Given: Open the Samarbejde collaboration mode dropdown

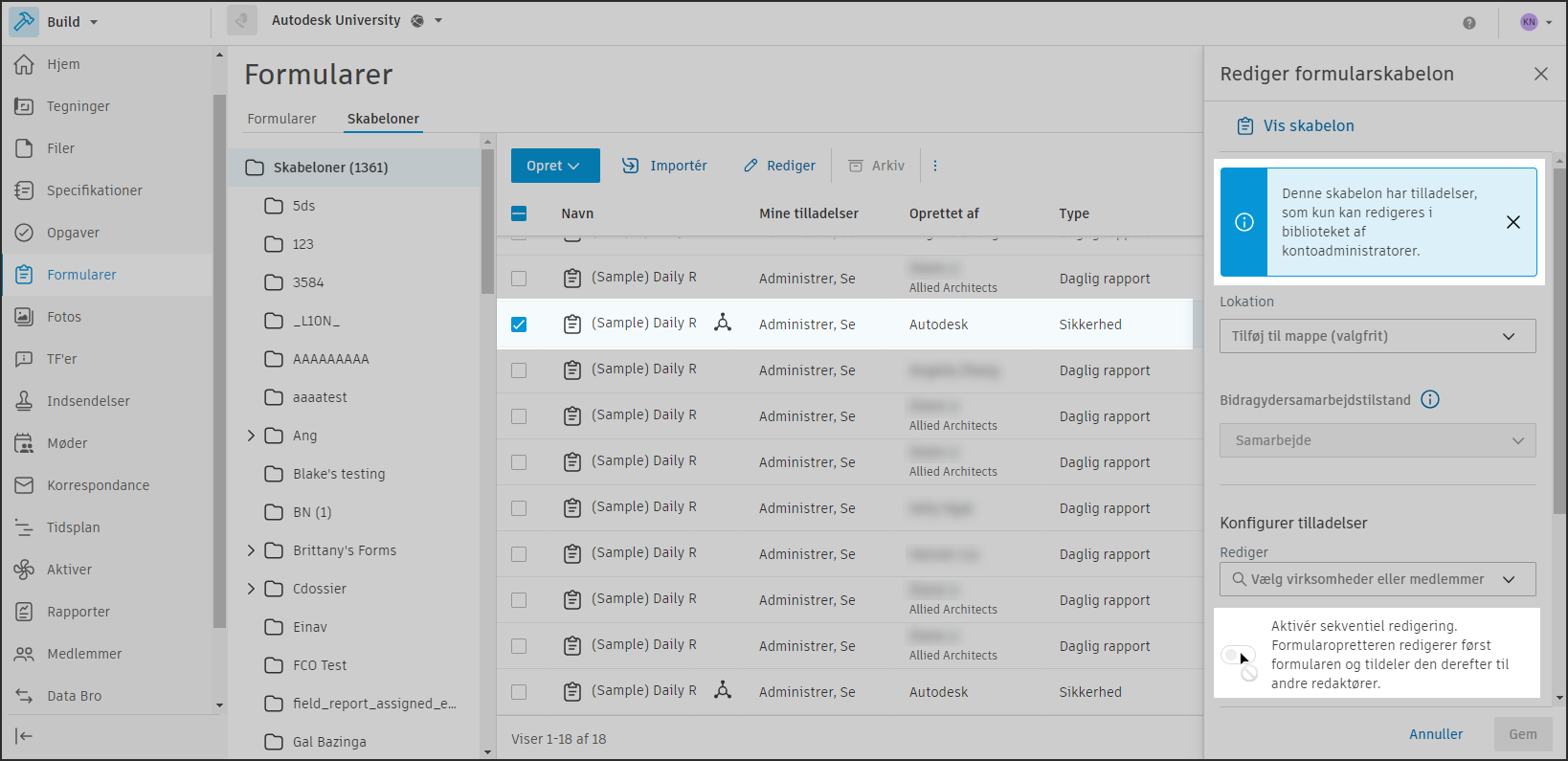Looking at the screenshot, I should 1378,440.
